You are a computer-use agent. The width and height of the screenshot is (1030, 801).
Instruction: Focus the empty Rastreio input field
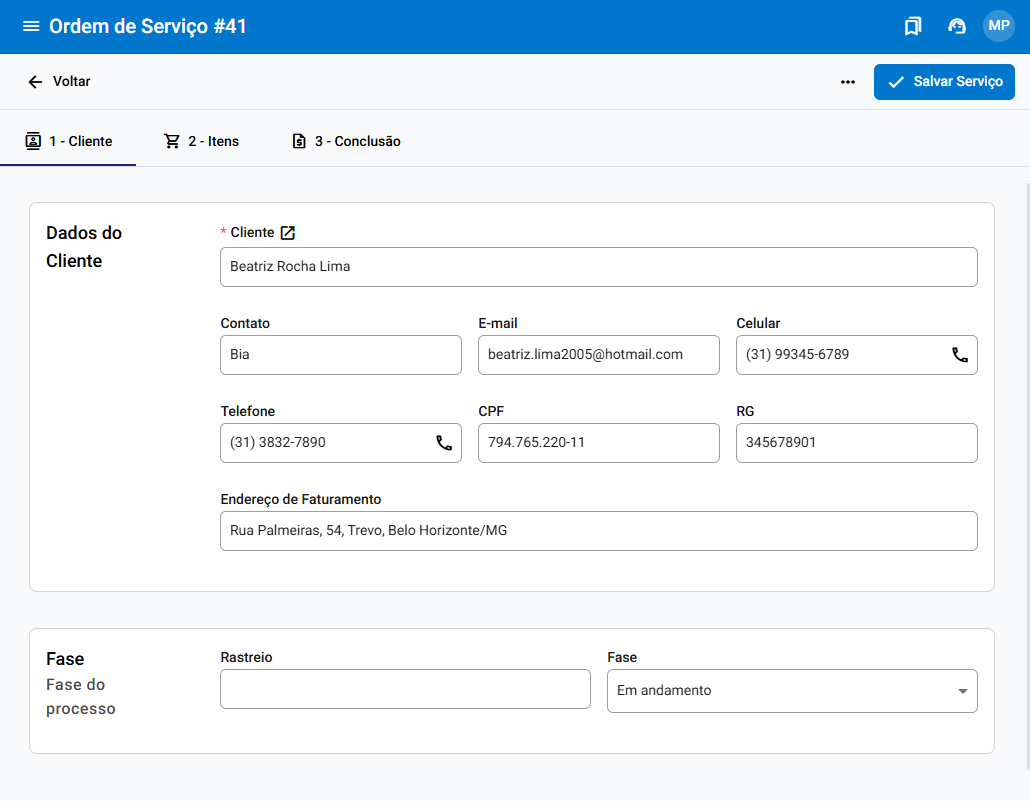[405, 689]
